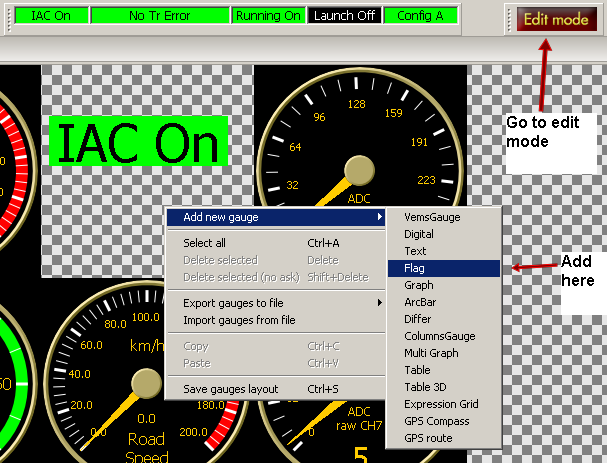Toggle the Launch Off status flag
607x463 pixels.
pos(342,16)
